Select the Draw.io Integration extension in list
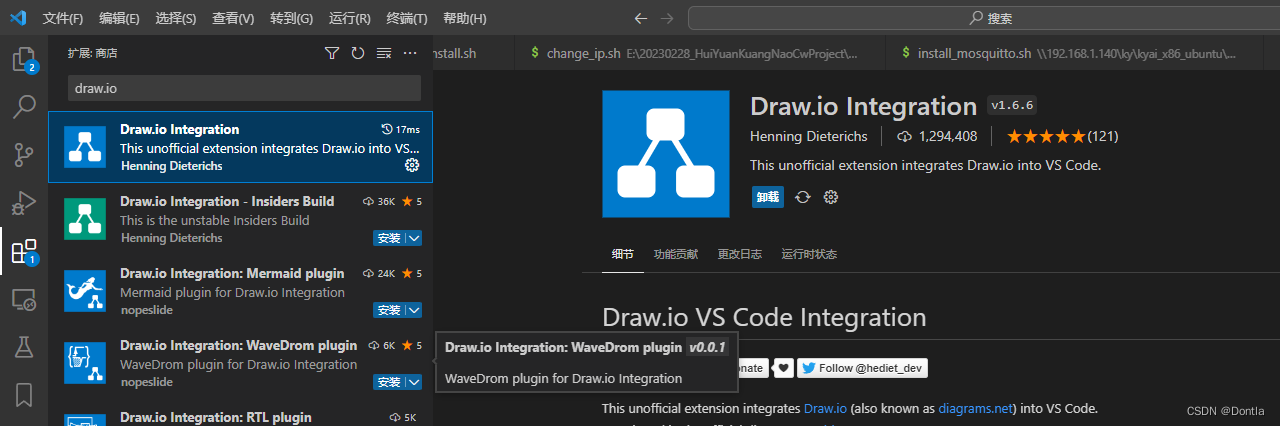Viewport: 1280px width, 426px height. coord(240,147)
